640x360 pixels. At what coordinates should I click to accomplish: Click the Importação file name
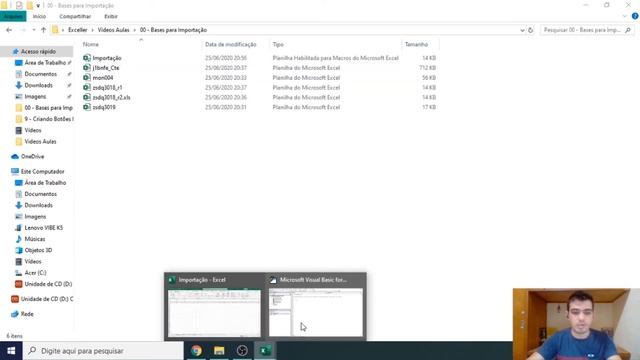107,58
